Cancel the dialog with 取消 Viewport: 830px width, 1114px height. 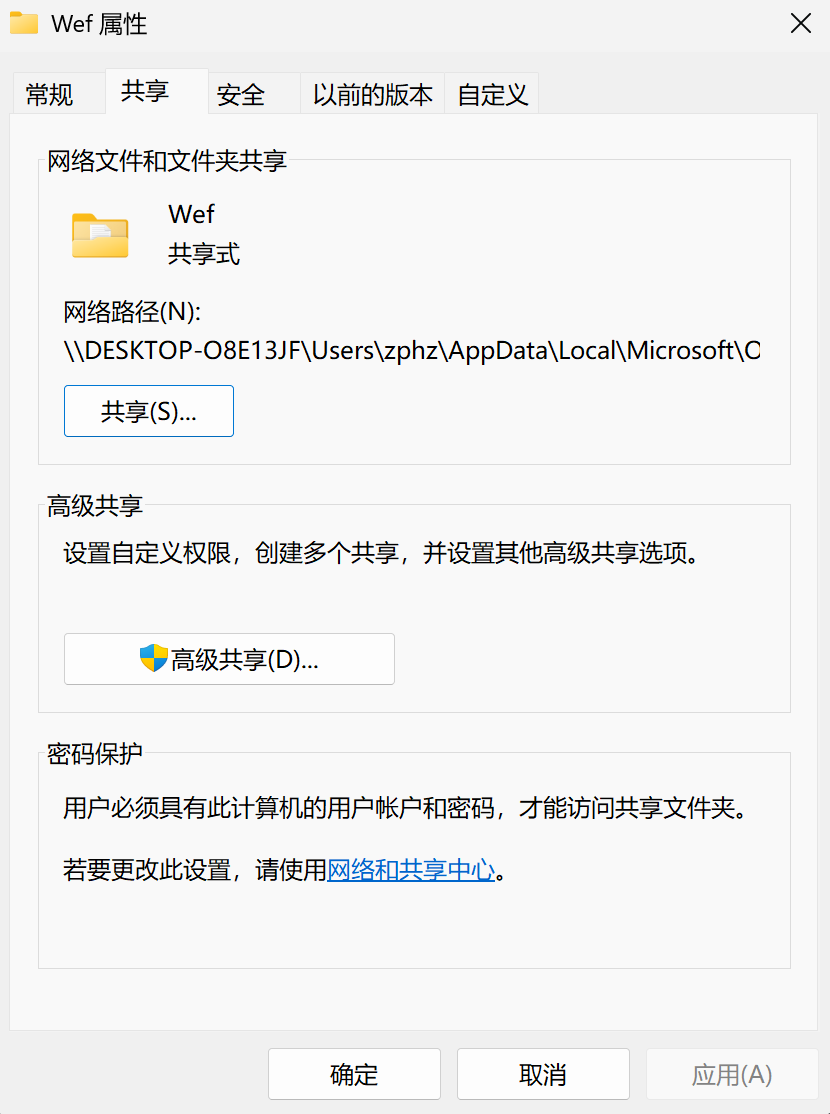click(x=543, y=1075)
